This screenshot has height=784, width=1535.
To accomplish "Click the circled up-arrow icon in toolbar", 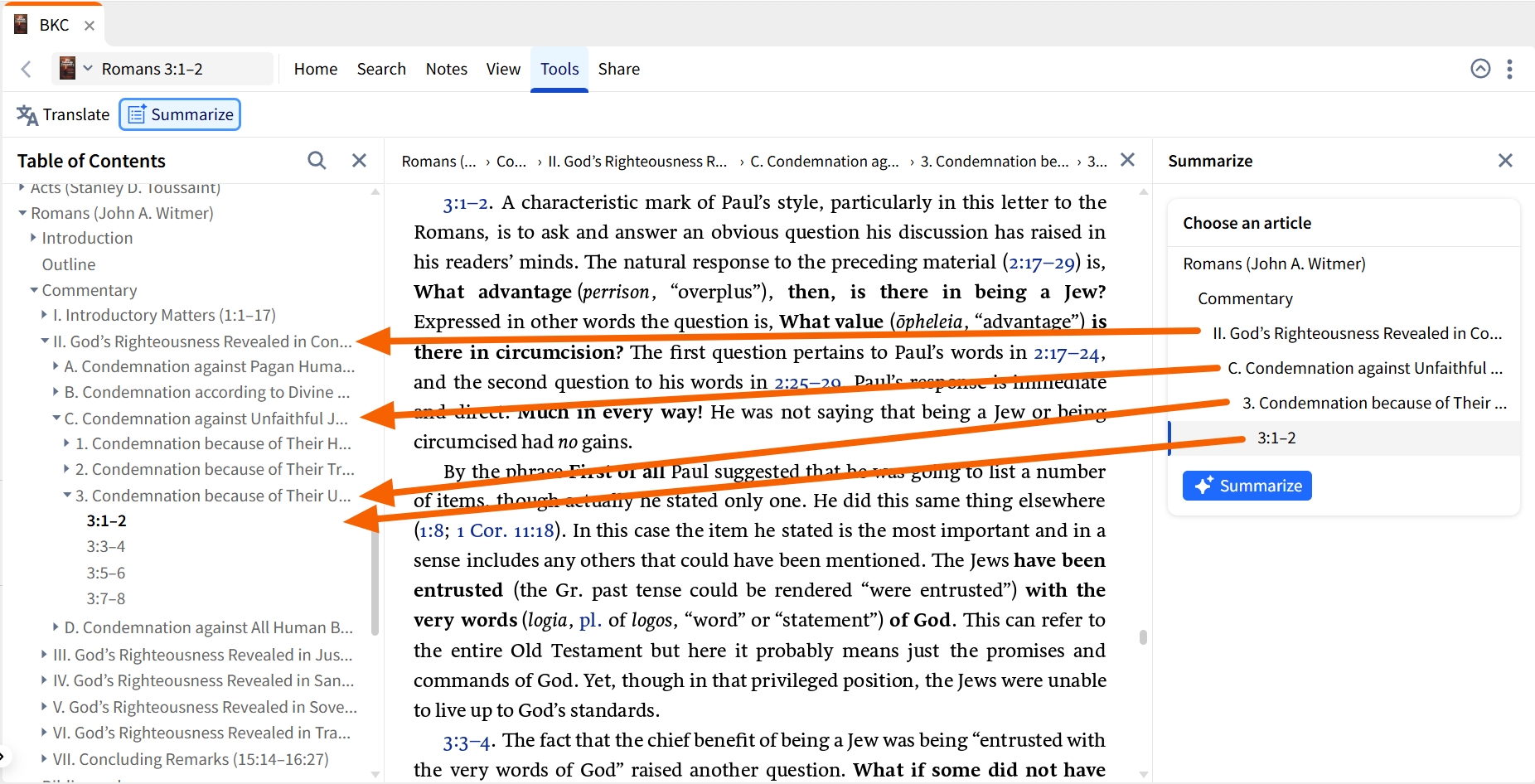I will [1480, 69].
